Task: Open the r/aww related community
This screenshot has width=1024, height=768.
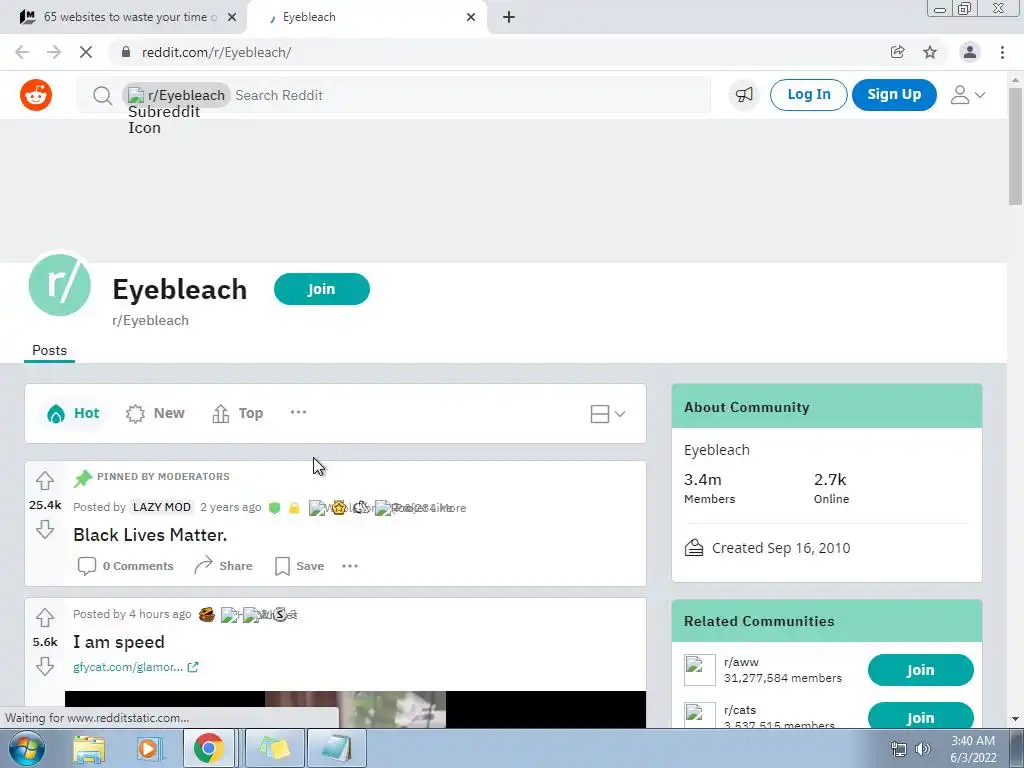Action: [x=741, y=662]
